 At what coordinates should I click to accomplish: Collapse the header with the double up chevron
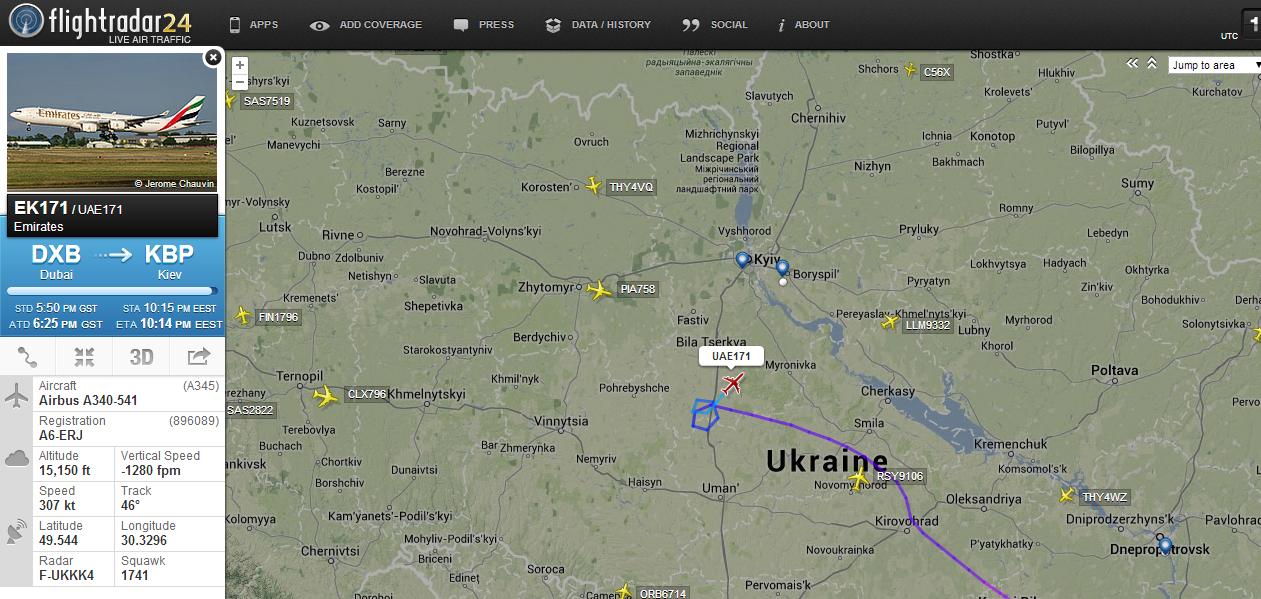pos(1152,63)
